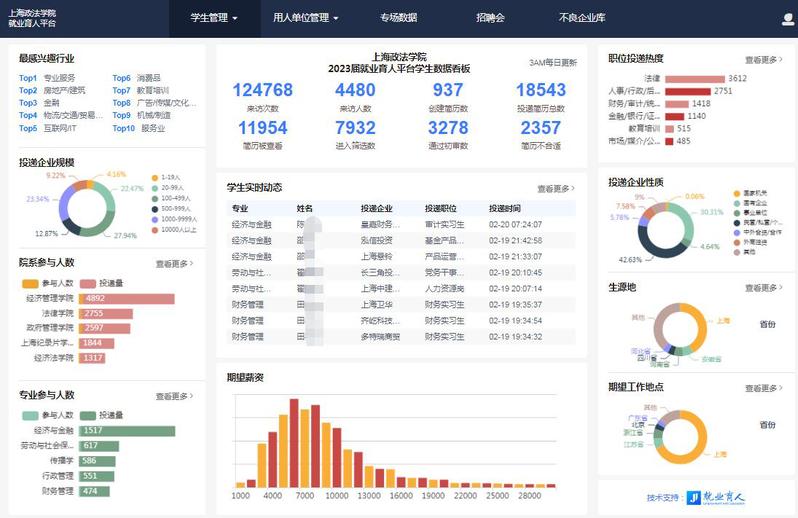
Task: Toggle 投递量 legend in 专业参与人数 chart
Action: click(x=87, y=415)
